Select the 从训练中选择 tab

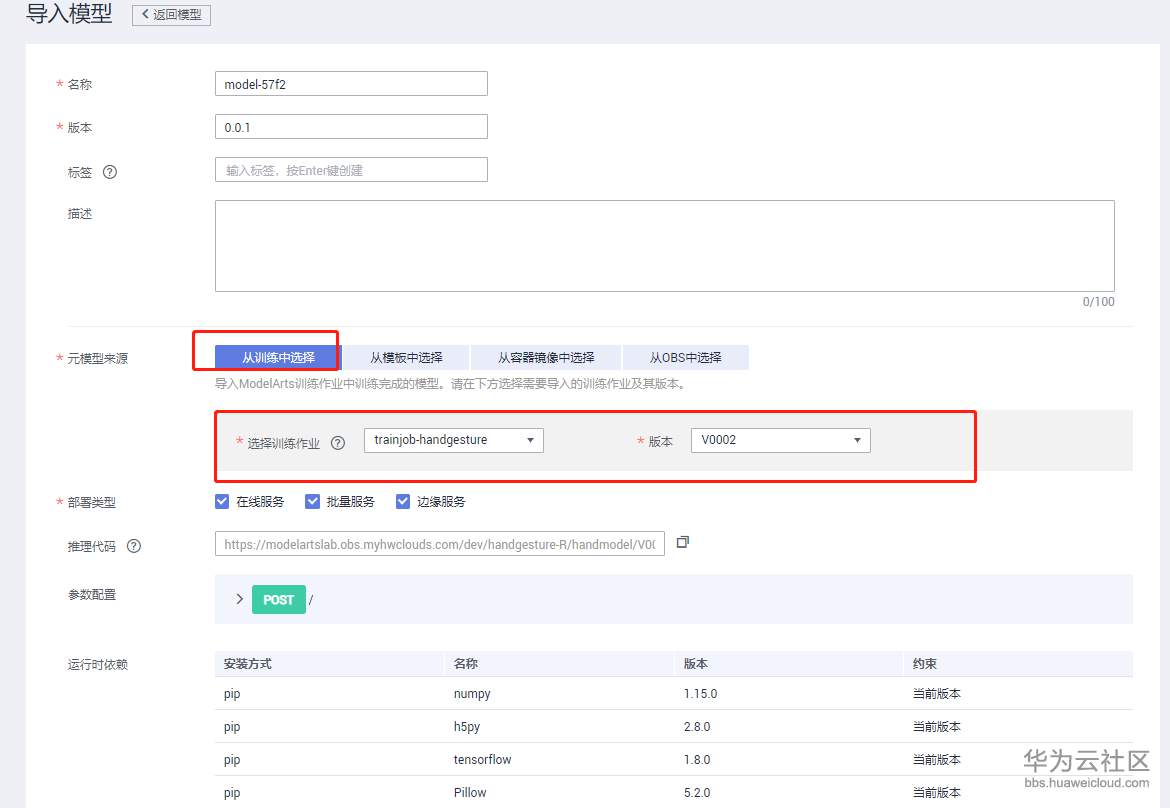click(278, 357)
